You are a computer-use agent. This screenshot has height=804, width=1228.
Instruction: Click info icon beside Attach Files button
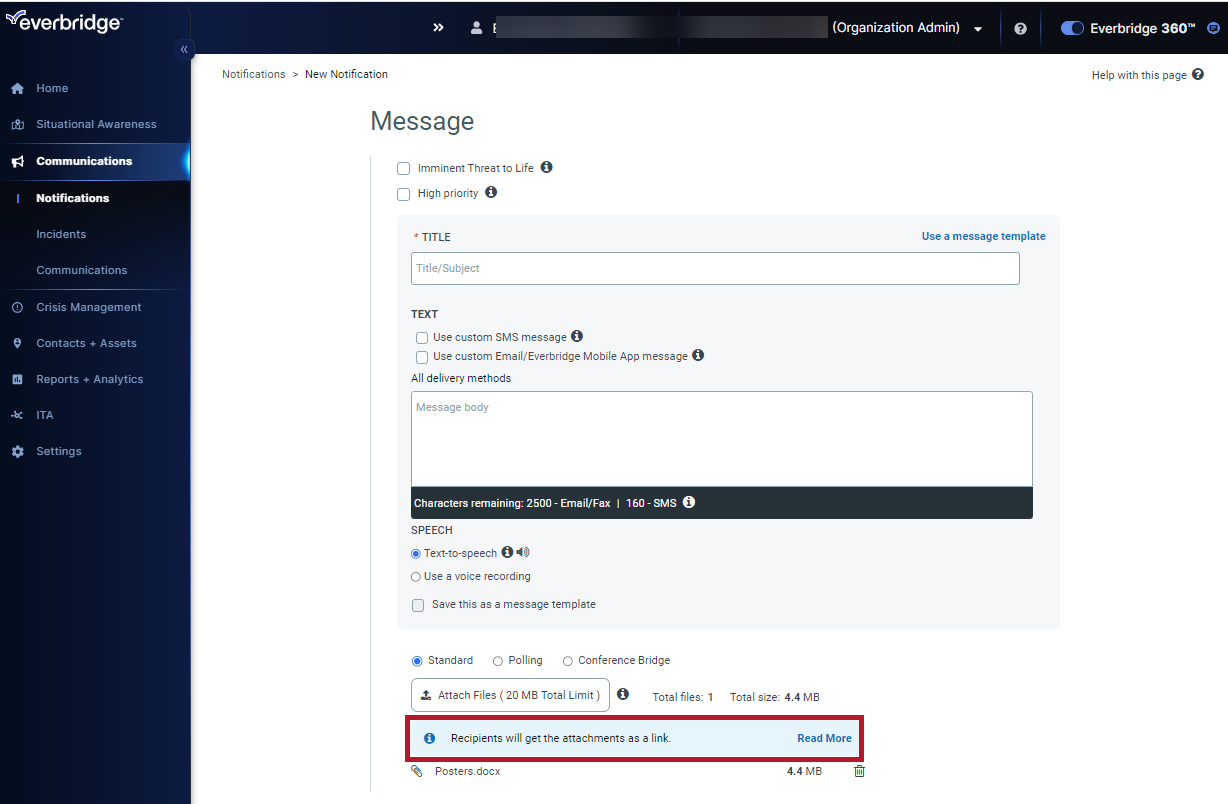pyautogui.click(x=623, y=694)
